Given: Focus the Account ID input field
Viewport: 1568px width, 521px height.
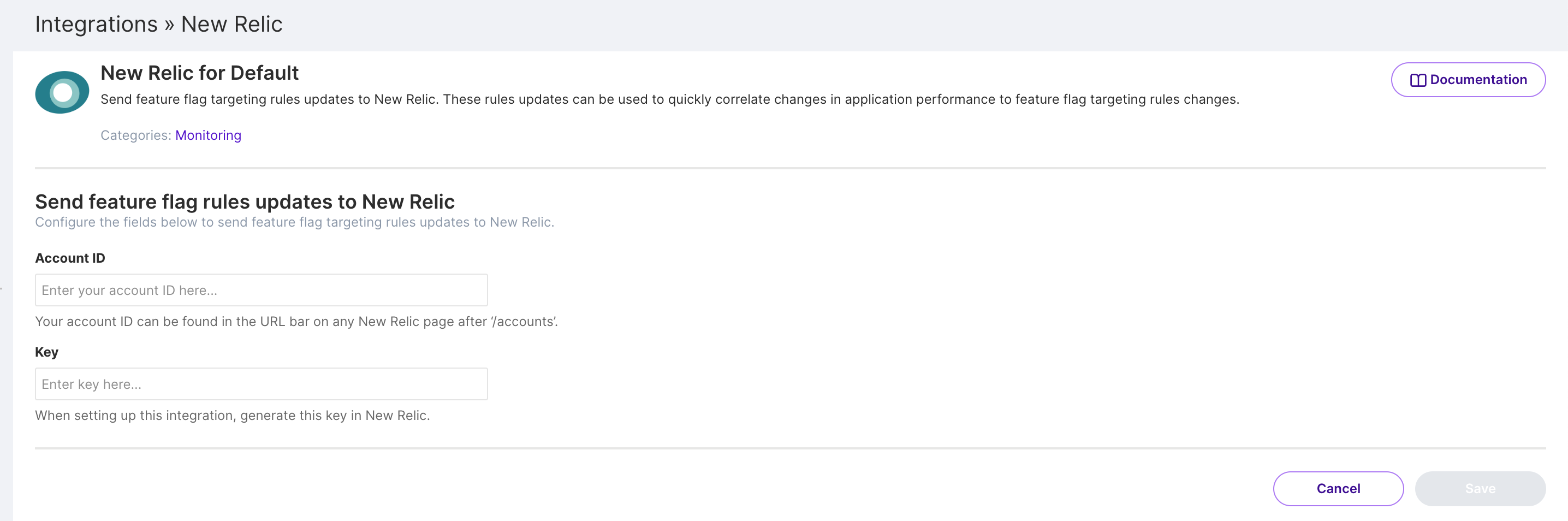Looking at the screenshot, I should (x=261, y=291).
